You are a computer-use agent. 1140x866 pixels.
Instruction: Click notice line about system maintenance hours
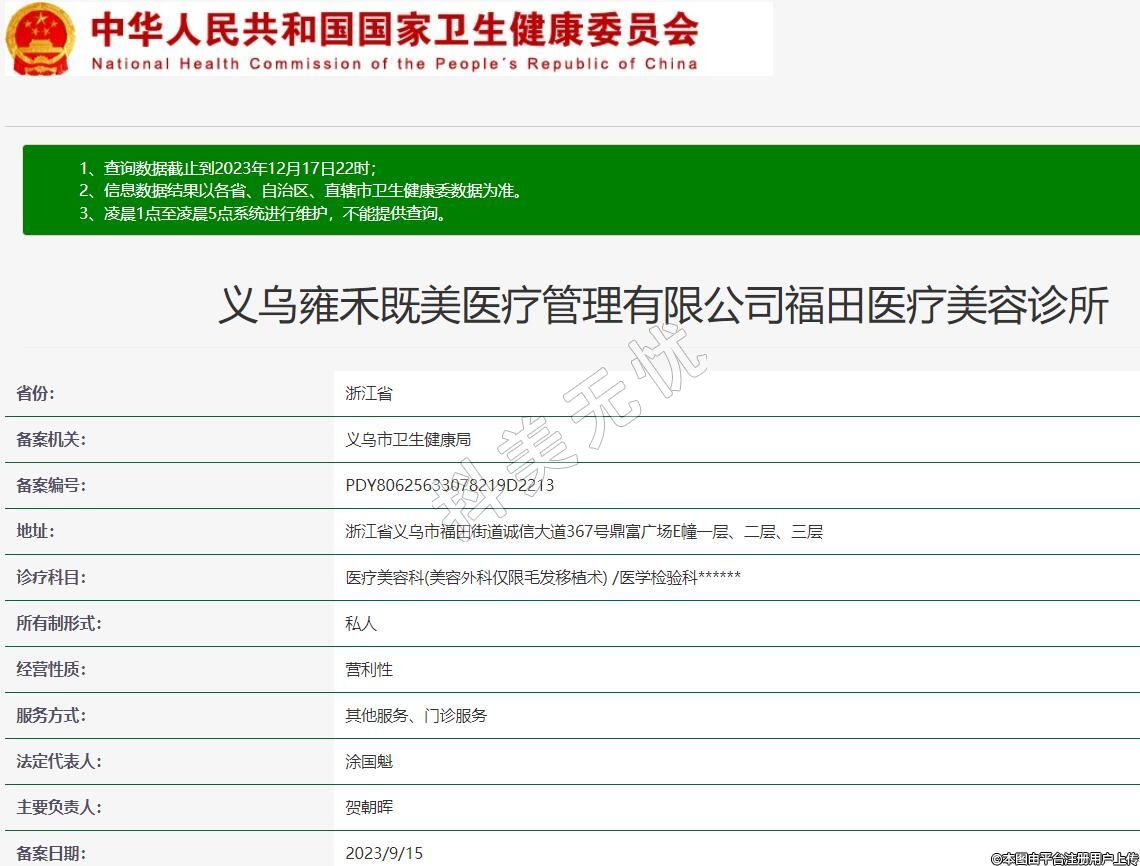pyautogui.click(x=263, y=213)
